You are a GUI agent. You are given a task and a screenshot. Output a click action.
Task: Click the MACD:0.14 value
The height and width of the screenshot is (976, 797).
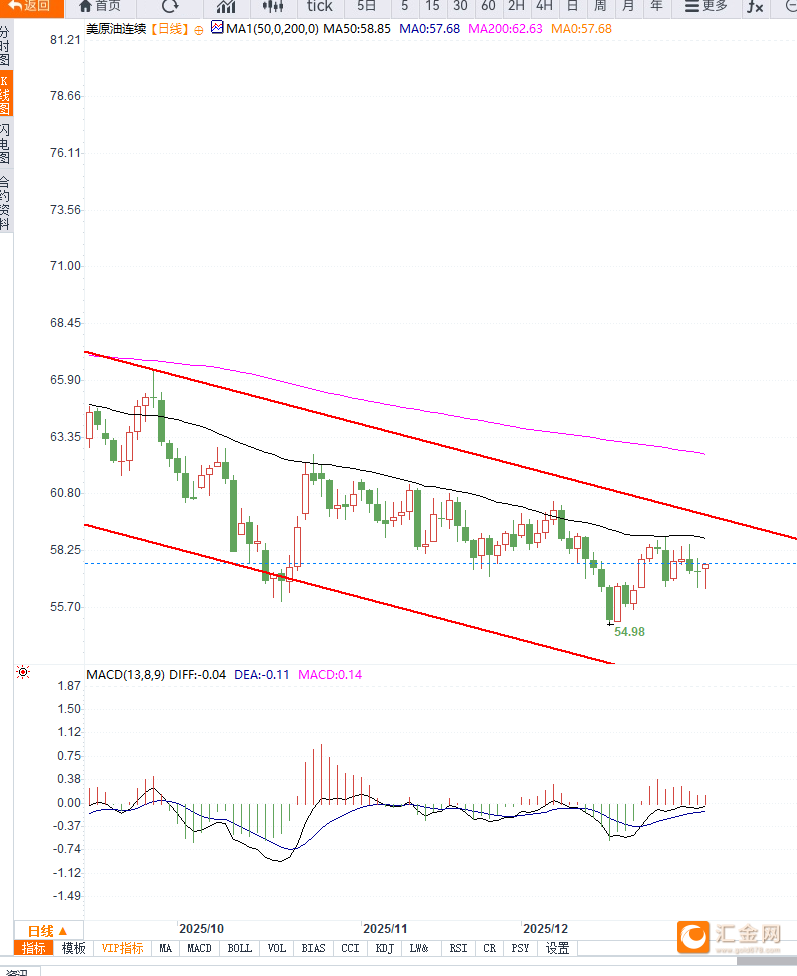(330, 675)
